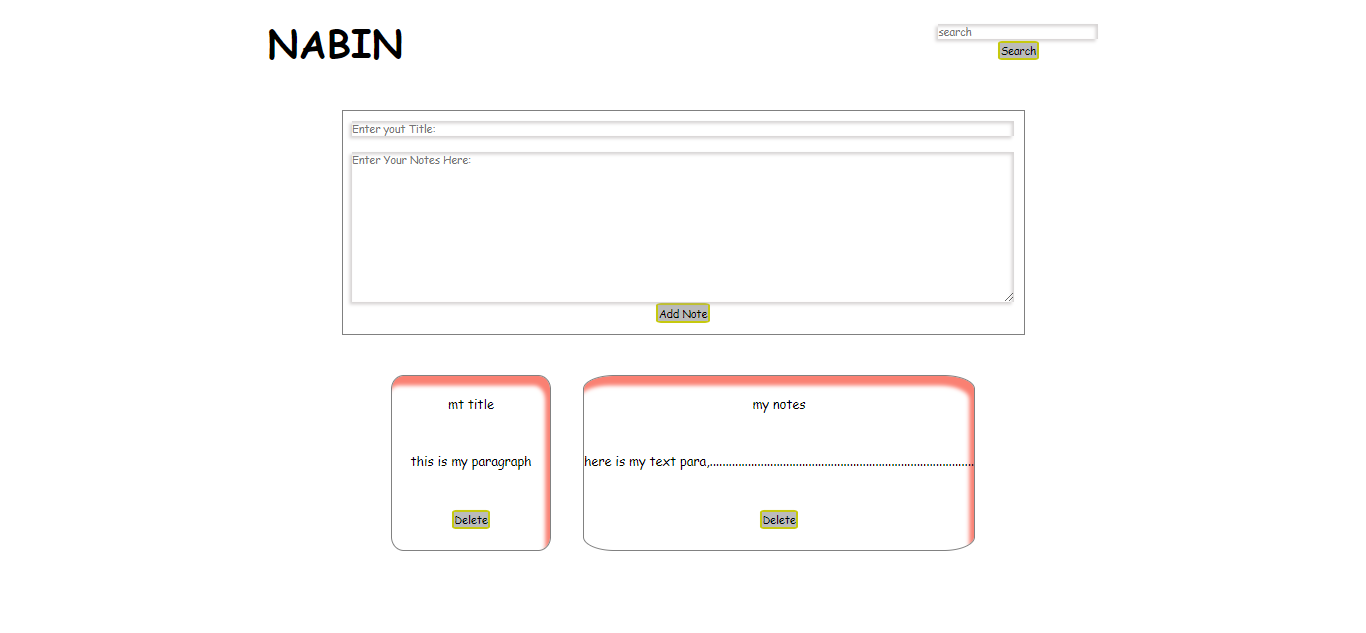
Task: Select the 'mt title' note heading
Action: [x=471, y=405]
